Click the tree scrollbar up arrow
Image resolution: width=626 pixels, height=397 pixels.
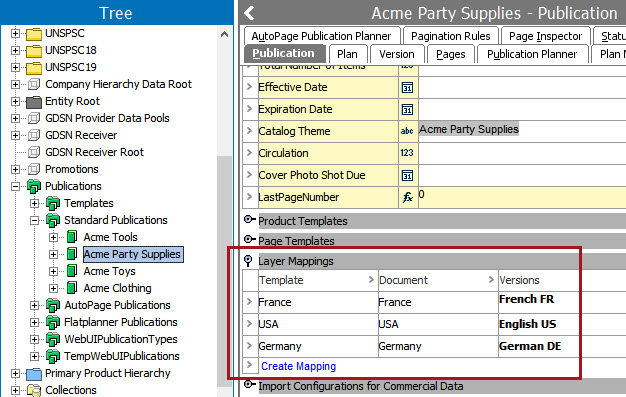[x=224, y=34]
